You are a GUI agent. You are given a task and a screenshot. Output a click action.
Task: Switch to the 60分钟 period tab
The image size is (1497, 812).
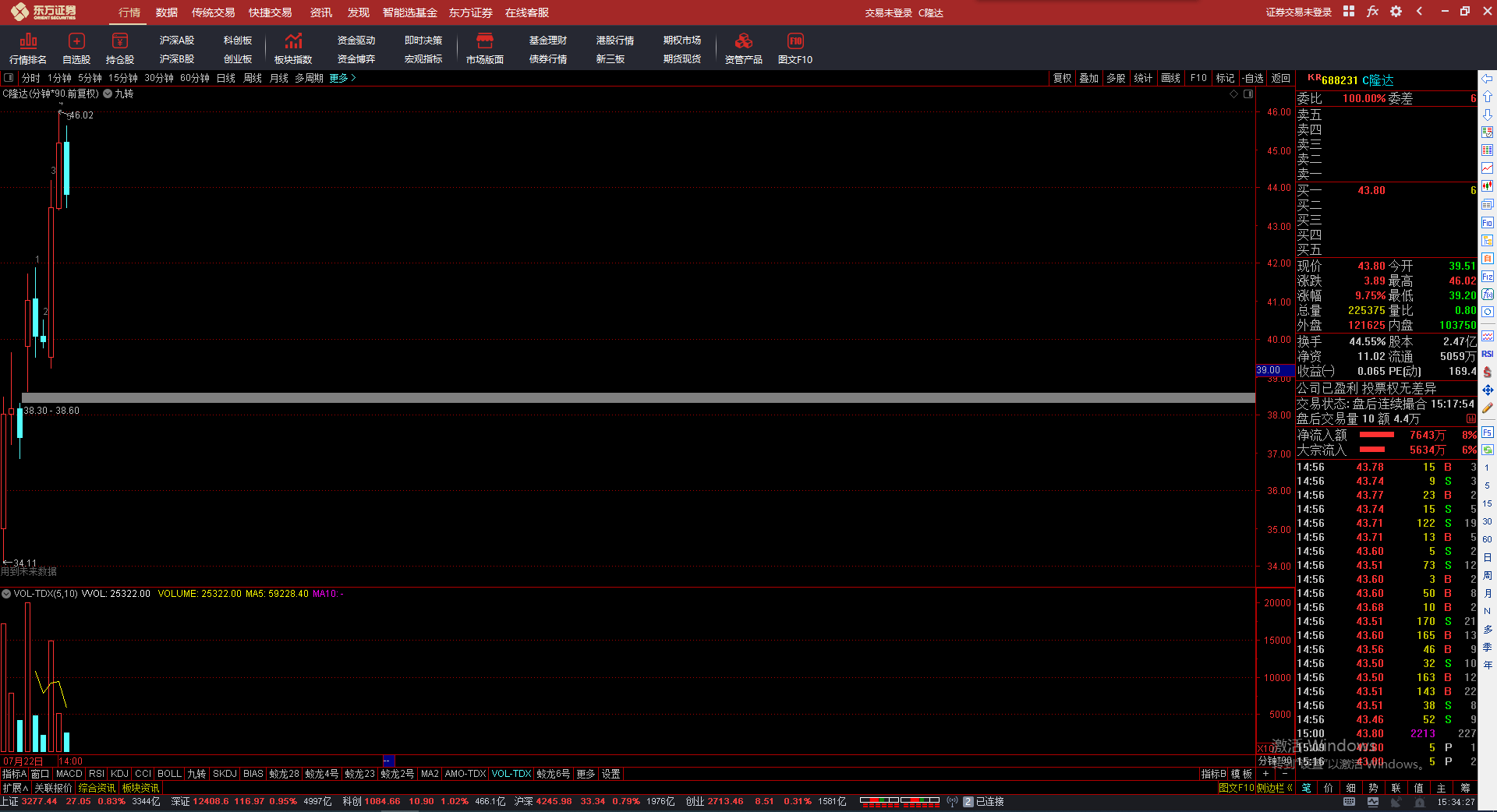coord(195,78)
